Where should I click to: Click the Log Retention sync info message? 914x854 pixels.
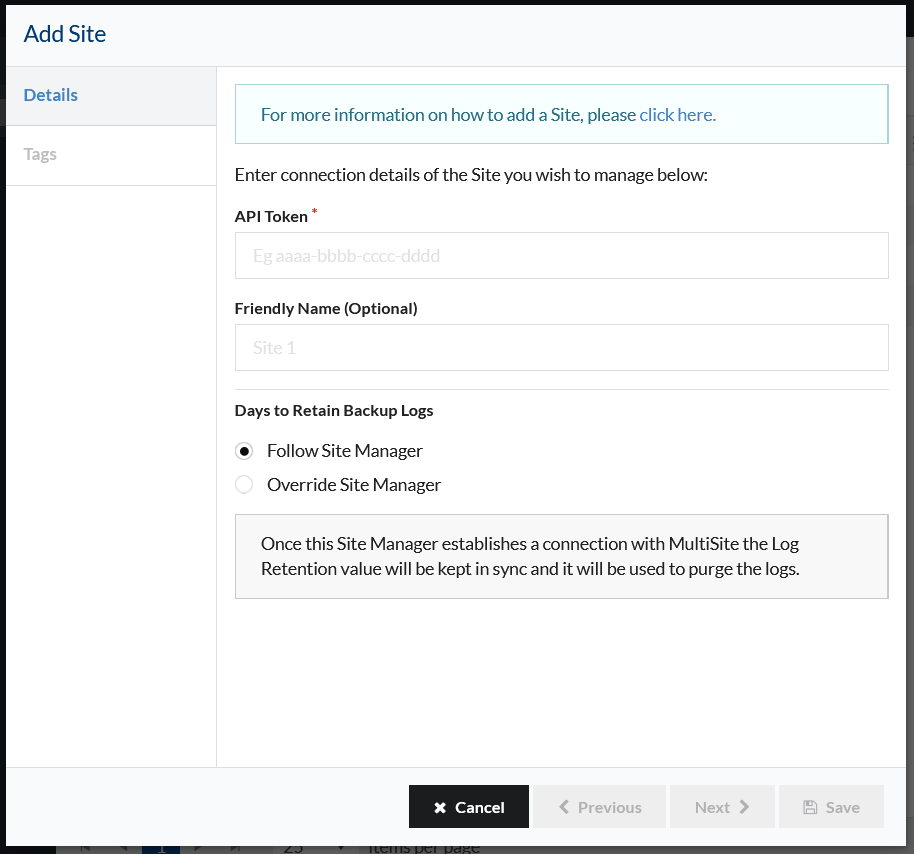561,556
